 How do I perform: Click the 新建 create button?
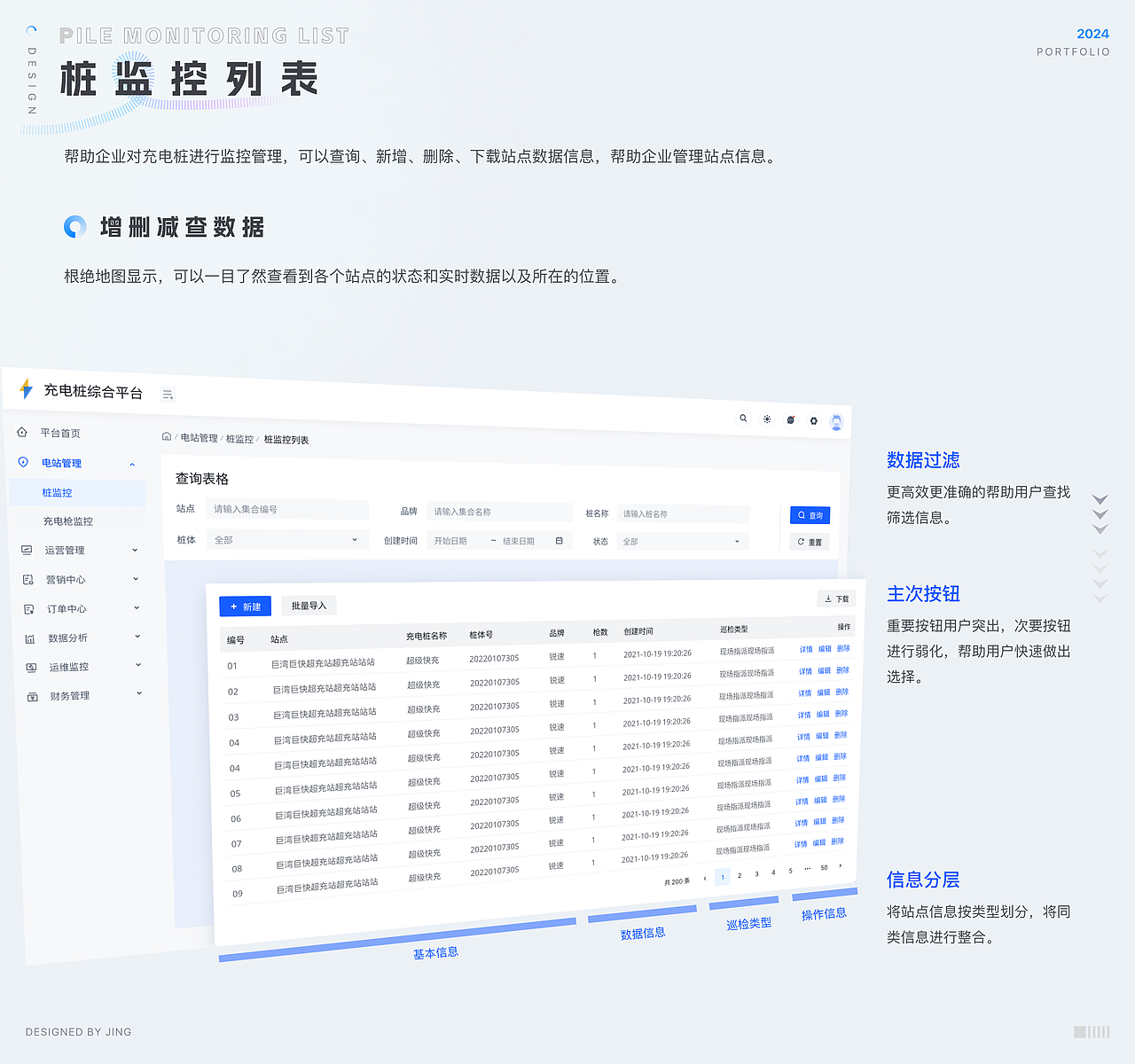coord(245,606)
